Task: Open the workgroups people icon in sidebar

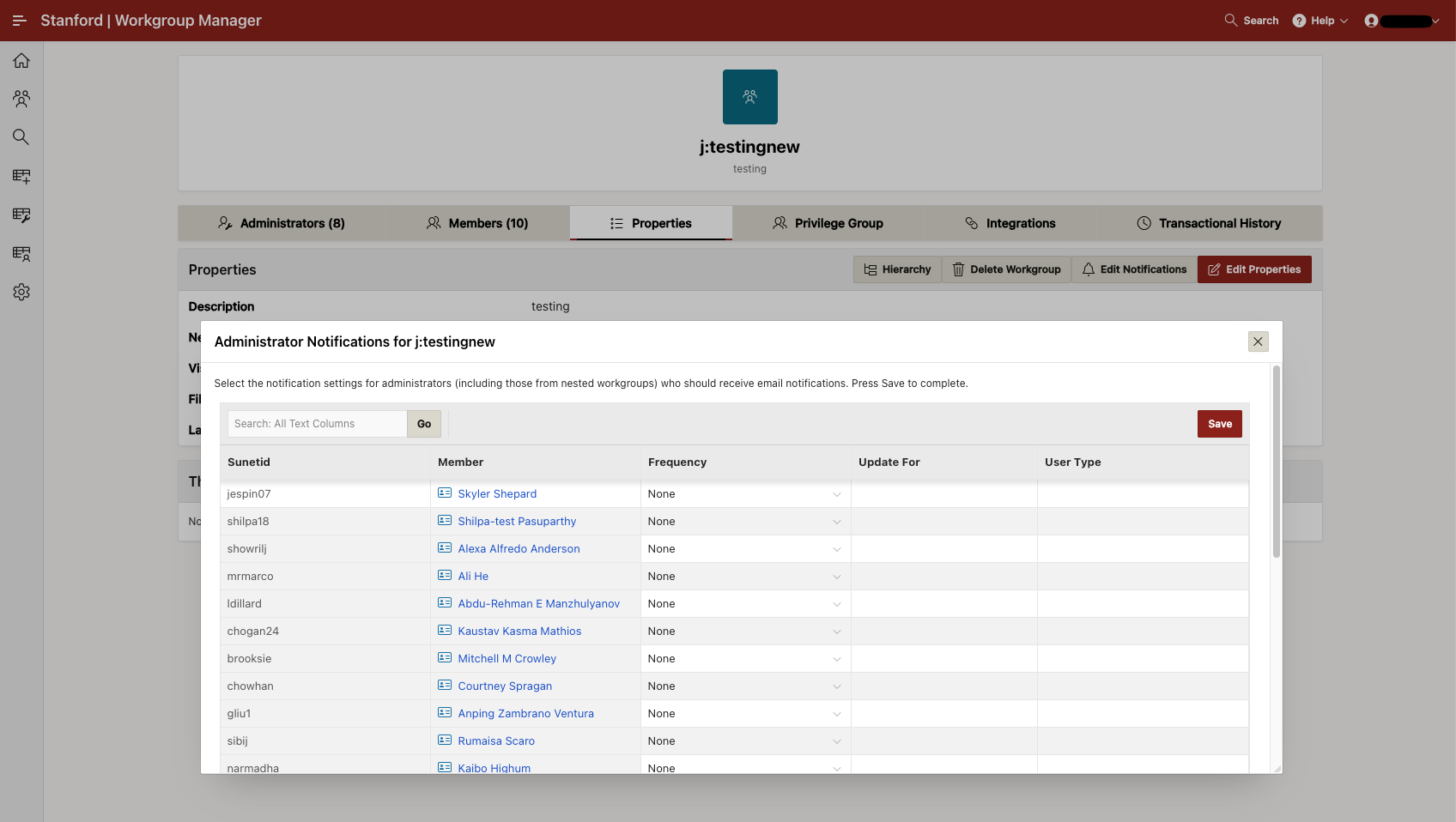Action: click(21, 99)
